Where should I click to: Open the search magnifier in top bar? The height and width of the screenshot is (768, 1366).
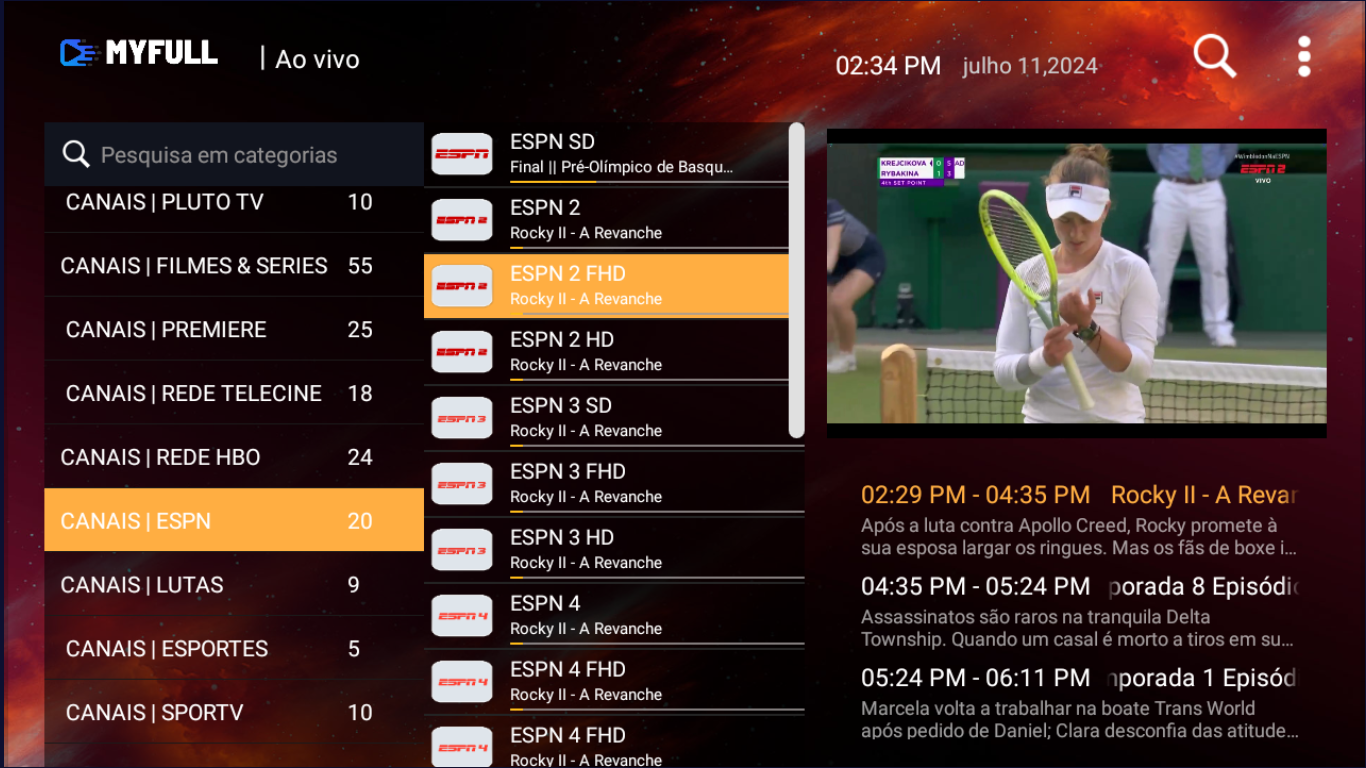click(x=1215, y=57)
